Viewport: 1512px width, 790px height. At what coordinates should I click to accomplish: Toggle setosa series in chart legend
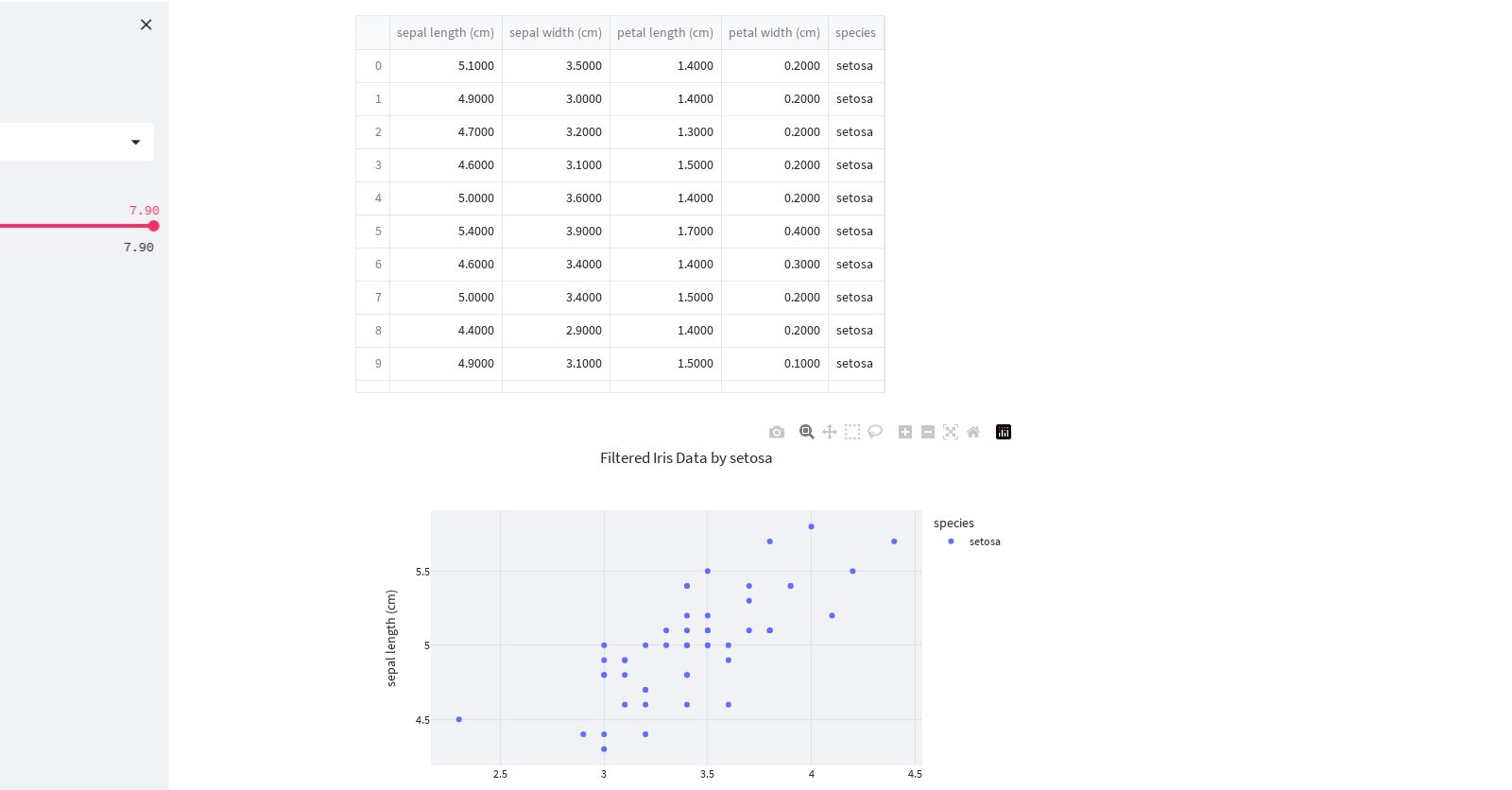pyautogui.click(x=983, y=541)
